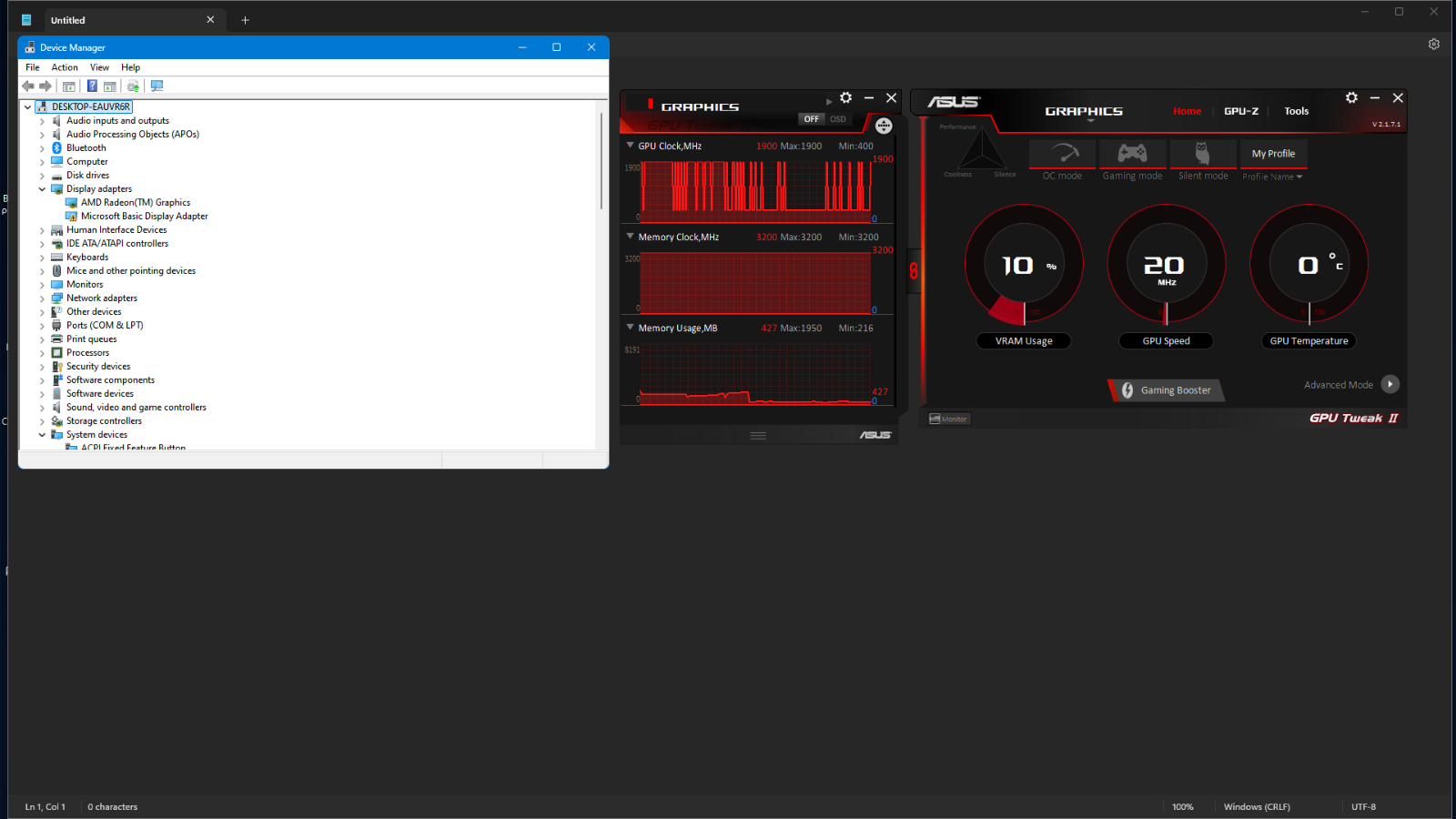Image resolution: width=1456 pixels, height=819 pixels.
Task: Open settings gear in GPU Tweak main window
Action: point(1351,97)
